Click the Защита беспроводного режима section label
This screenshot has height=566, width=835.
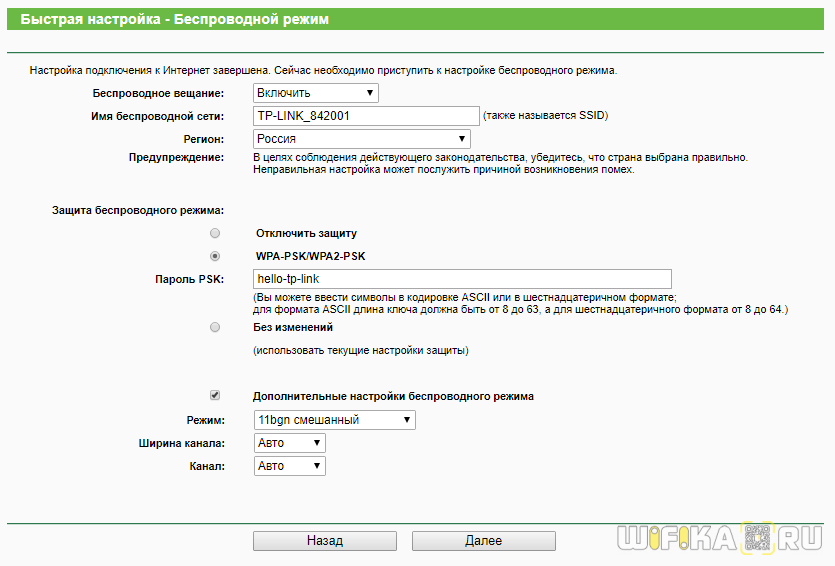point(138,210)
